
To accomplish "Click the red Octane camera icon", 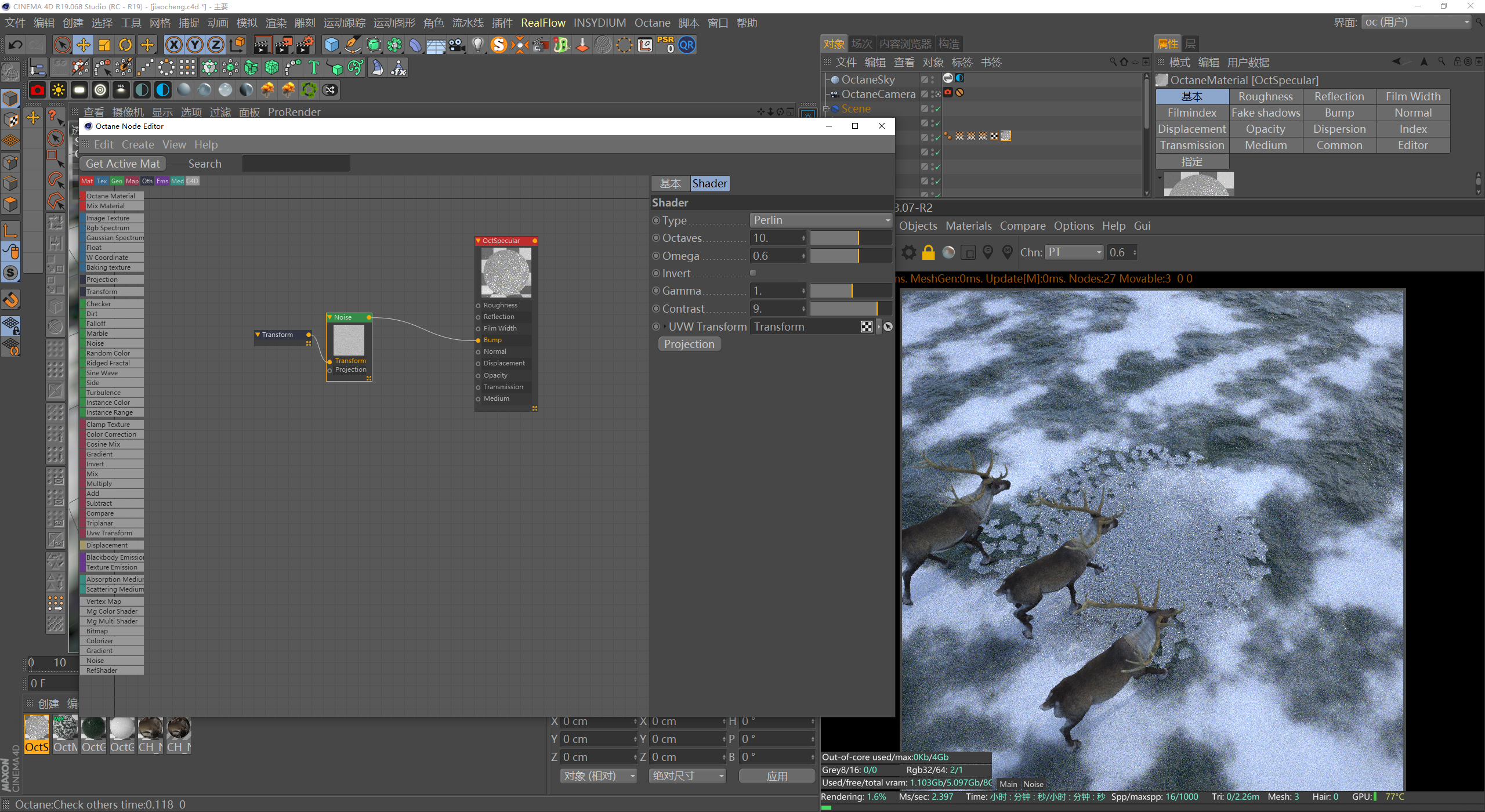I will [x=38, y=90].
